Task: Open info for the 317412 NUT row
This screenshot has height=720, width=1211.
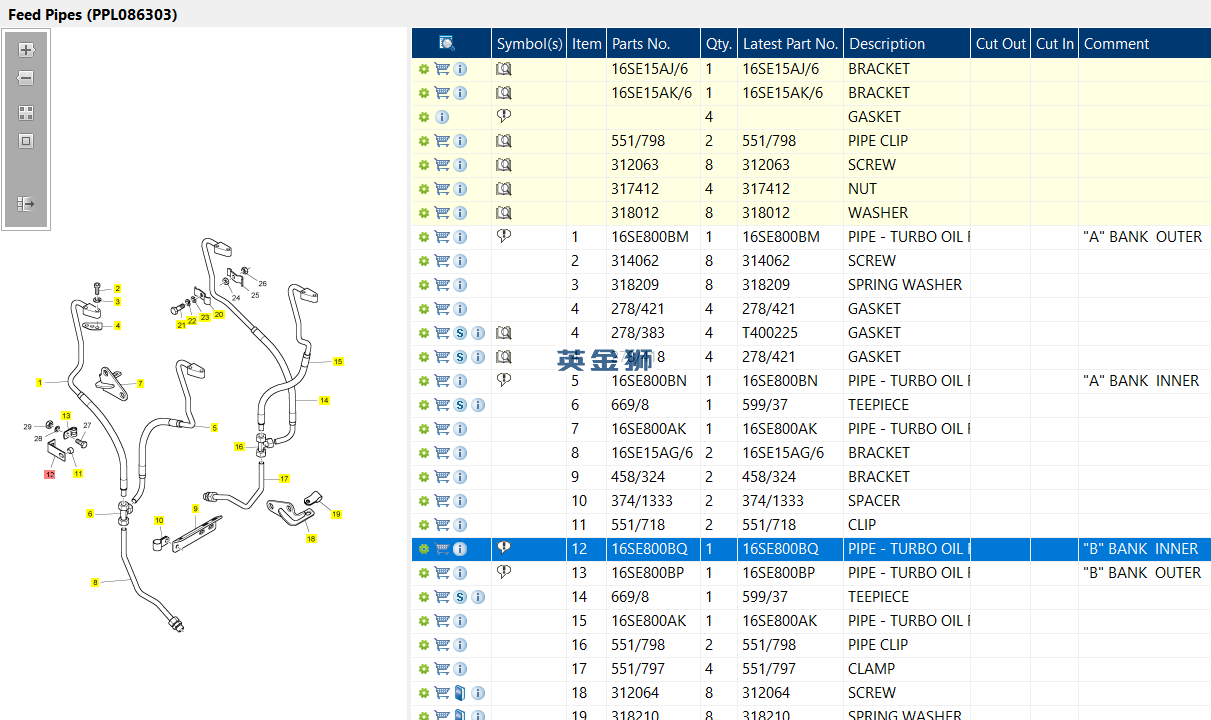Action: click(x=460, y=189)
